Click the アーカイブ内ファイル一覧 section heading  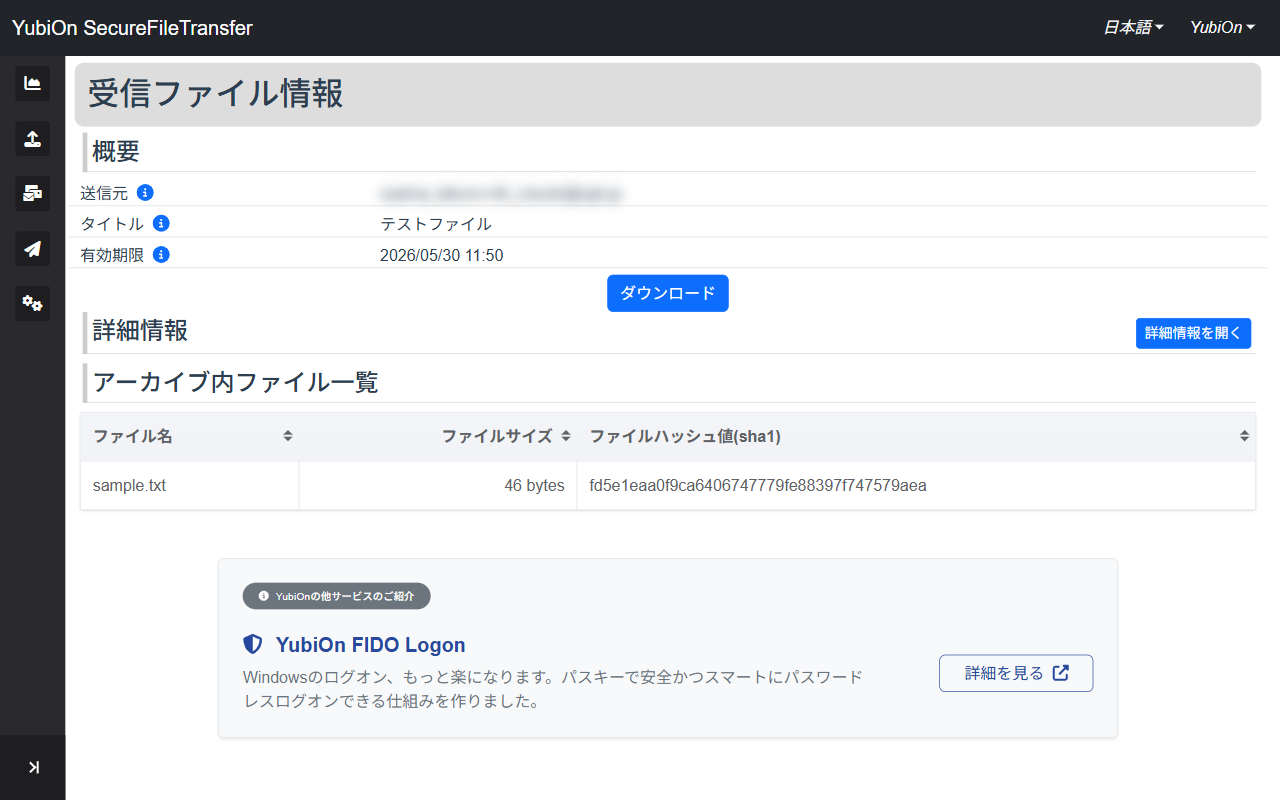click(x=236, y=382)
